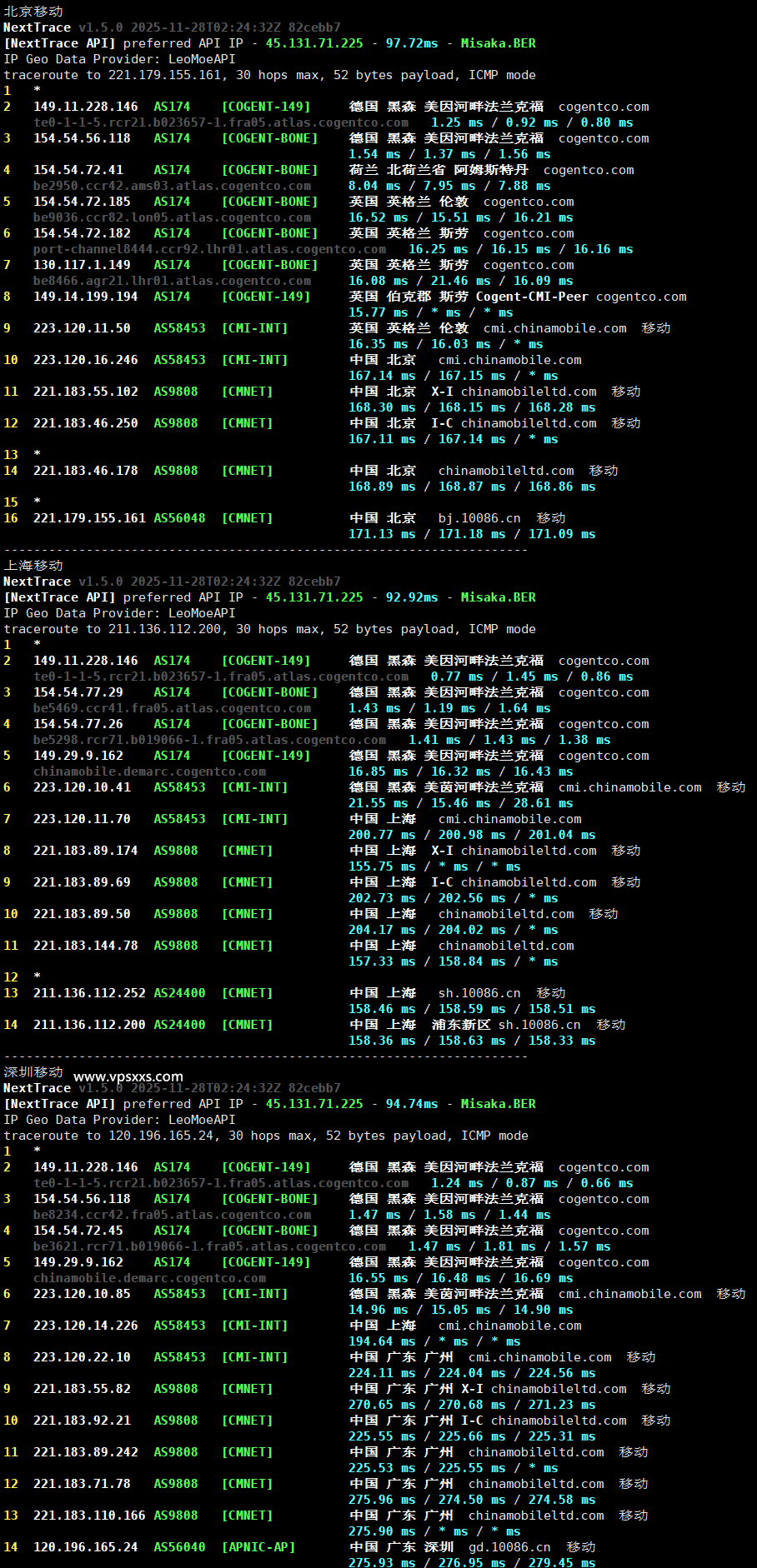Select the location text '浦东新区'
Viewport: 757px width, 1568px height.
point(461,1025)
